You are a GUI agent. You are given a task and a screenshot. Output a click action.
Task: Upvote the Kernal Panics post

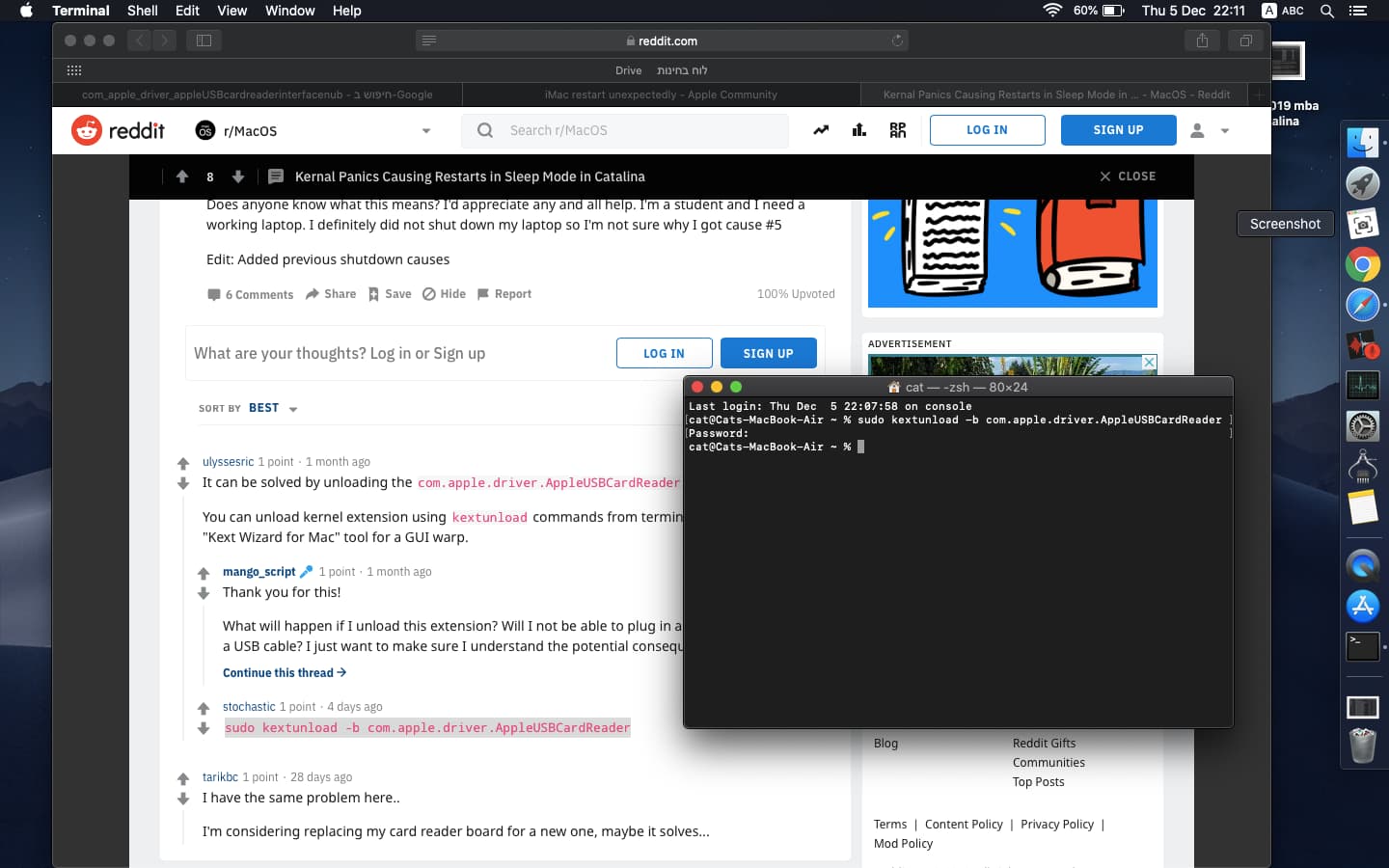pos(182,176)
